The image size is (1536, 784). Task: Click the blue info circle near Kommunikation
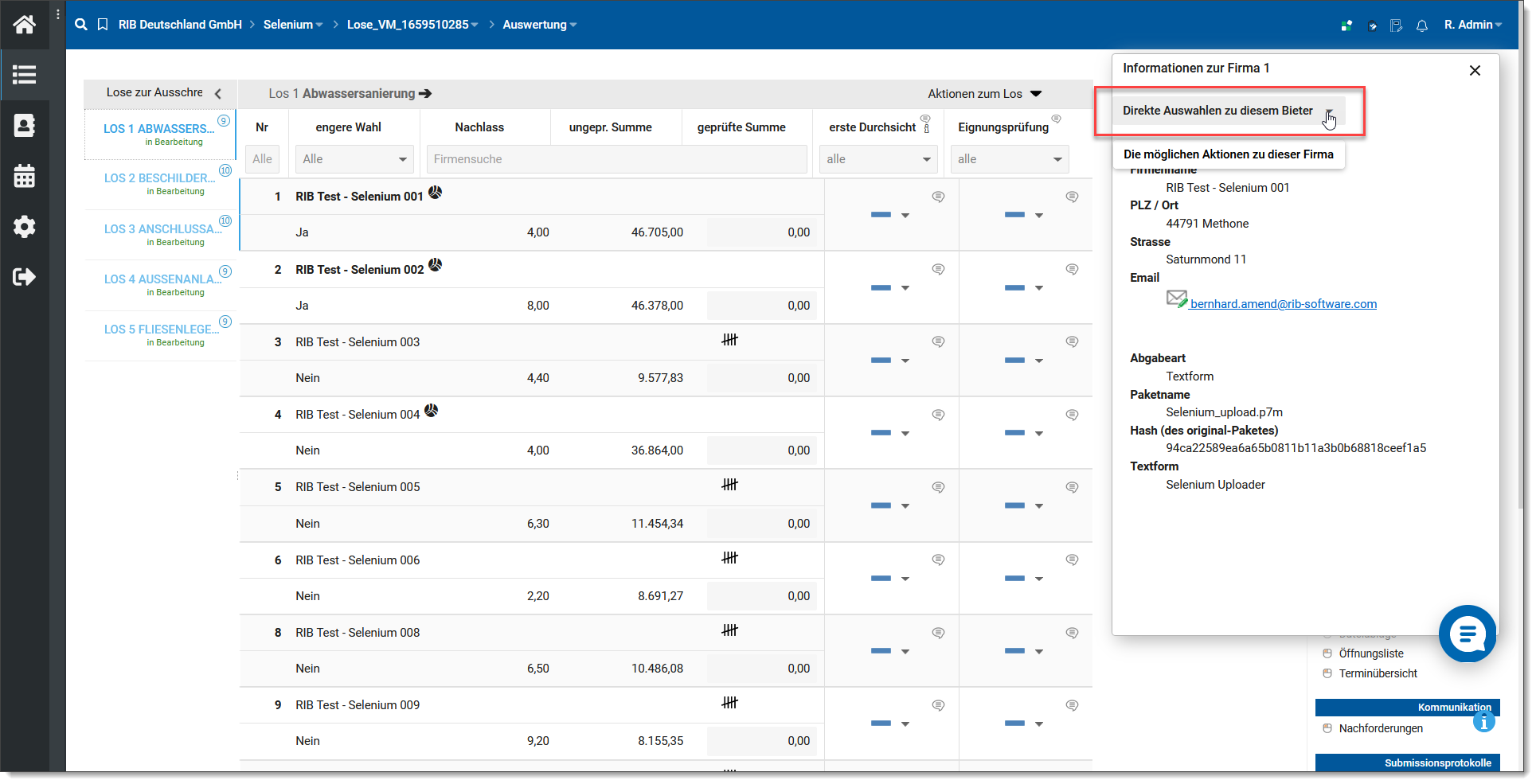click(1483, 721)
